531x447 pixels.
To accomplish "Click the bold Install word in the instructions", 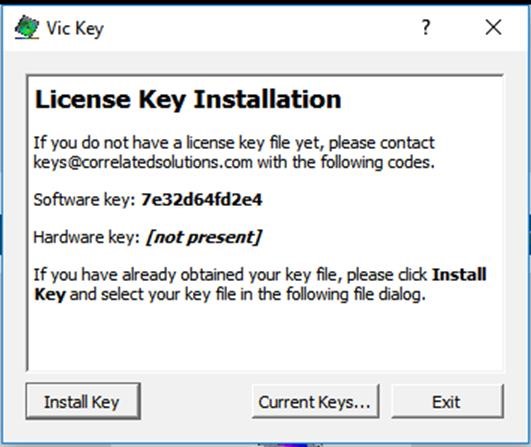I will pyautogui.click(x=459, y=274).
